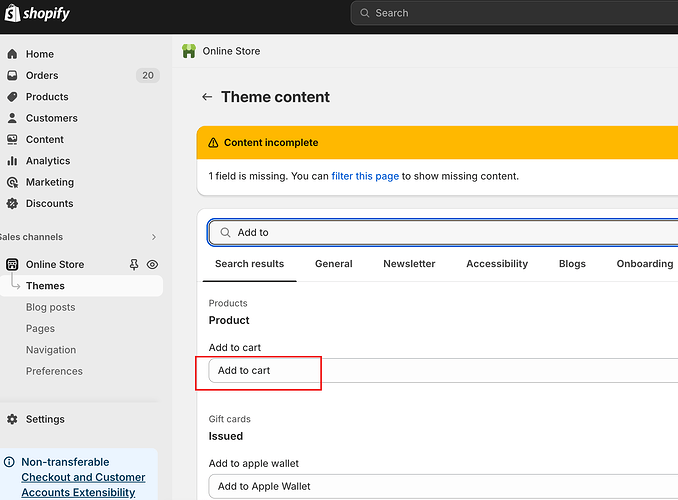Click the green Online Store header icon
678x500 pixels.
pyautogui.click(x=189, y=51)
